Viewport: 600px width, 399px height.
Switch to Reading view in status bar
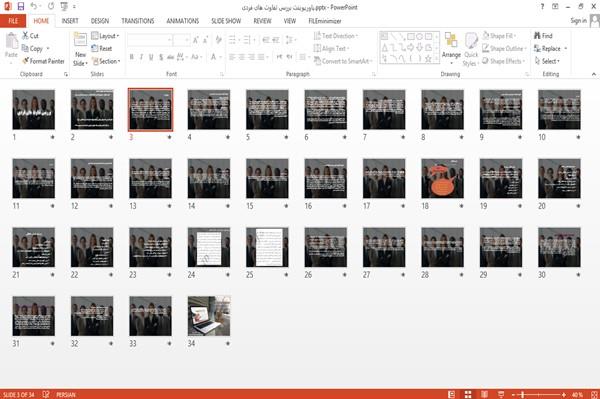[484, 394]
